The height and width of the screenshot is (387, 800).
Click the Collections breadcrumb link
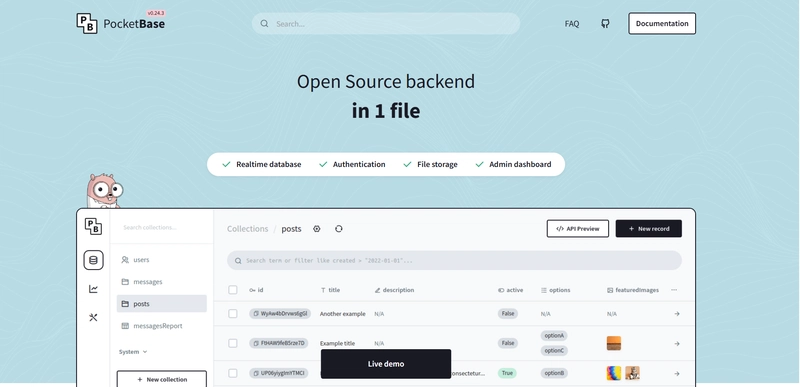[x=247, y=229]
